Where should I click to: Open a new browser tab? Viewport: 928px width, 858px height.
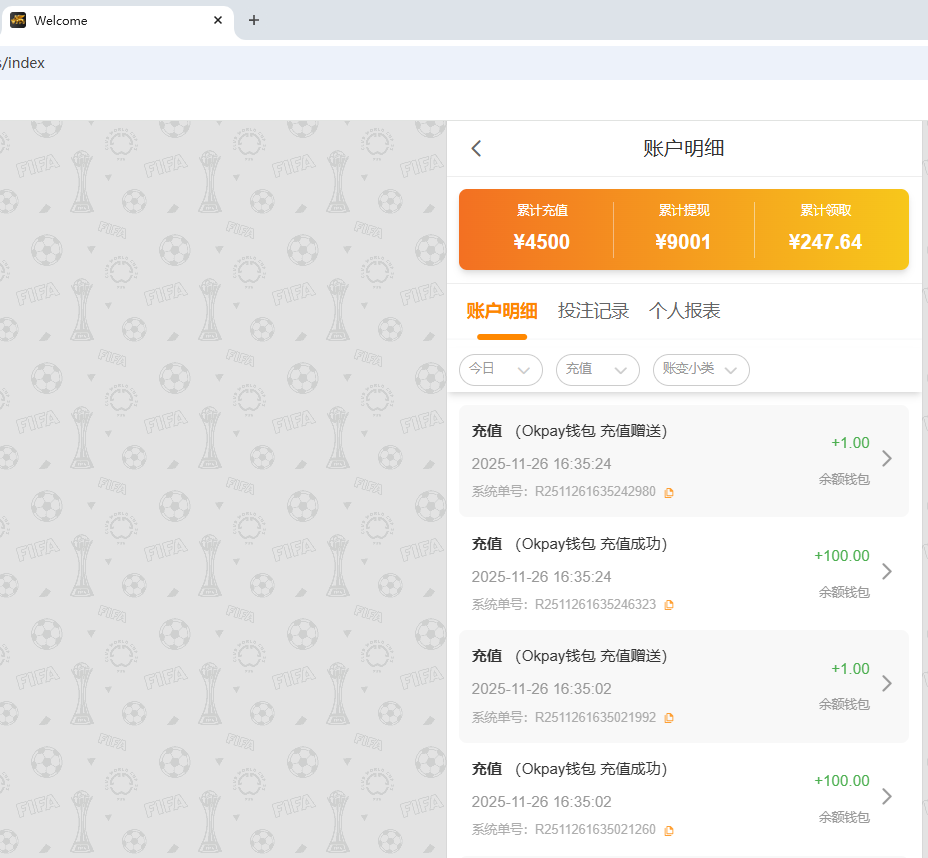[x=254, y=20]
